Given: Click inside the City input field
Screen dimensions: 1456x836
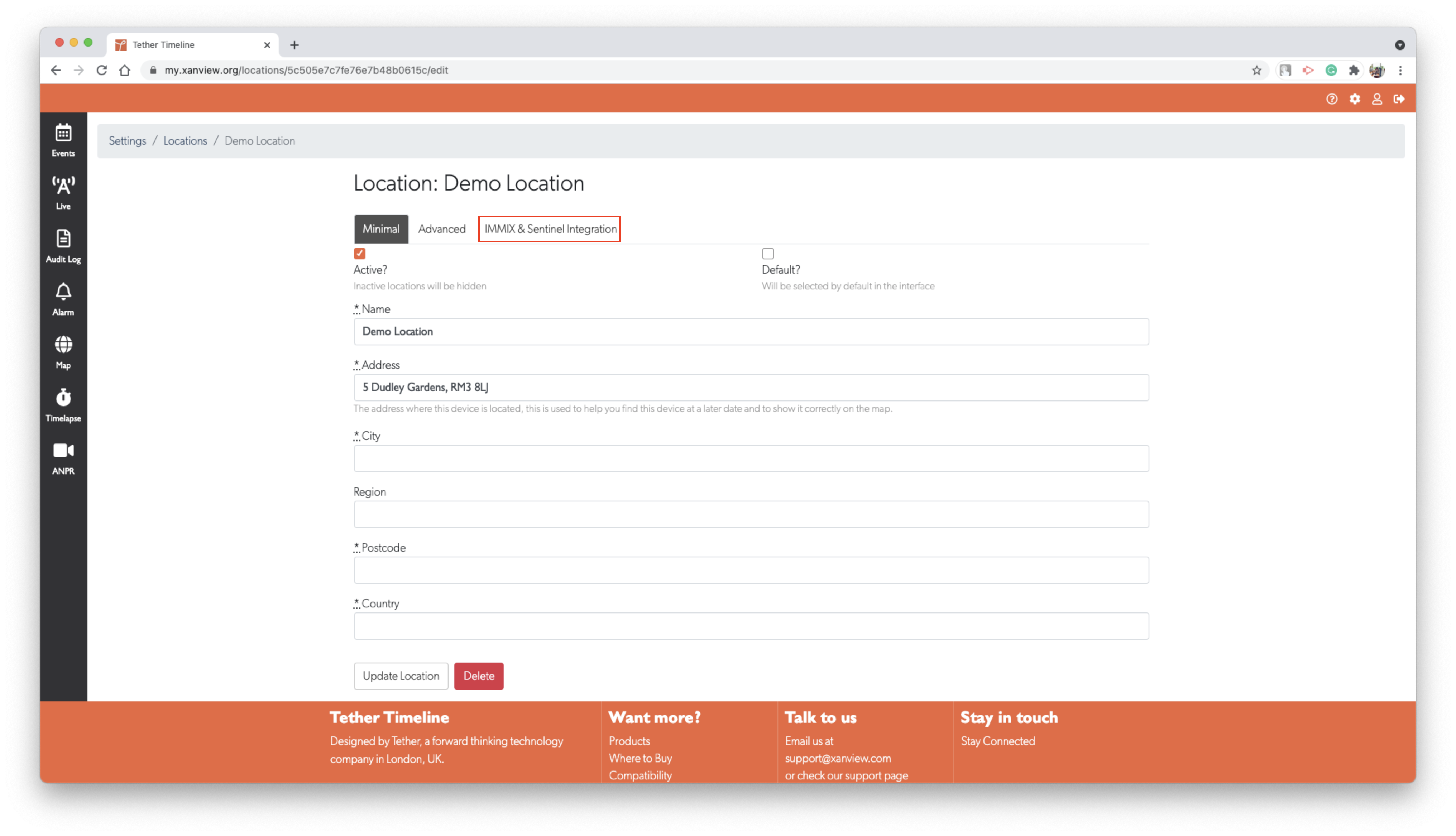Looking at the screenshot, I should (750, 458).
